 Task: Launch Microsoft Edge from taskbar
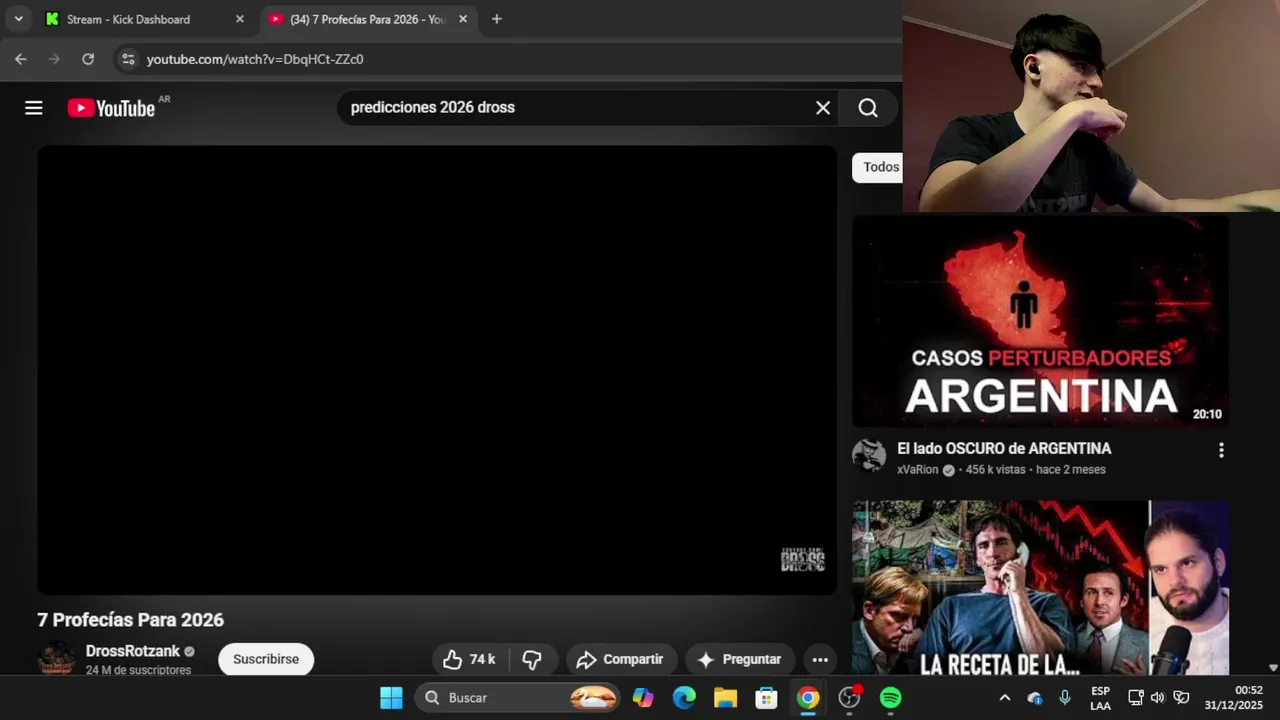click(x=684, y=697)
